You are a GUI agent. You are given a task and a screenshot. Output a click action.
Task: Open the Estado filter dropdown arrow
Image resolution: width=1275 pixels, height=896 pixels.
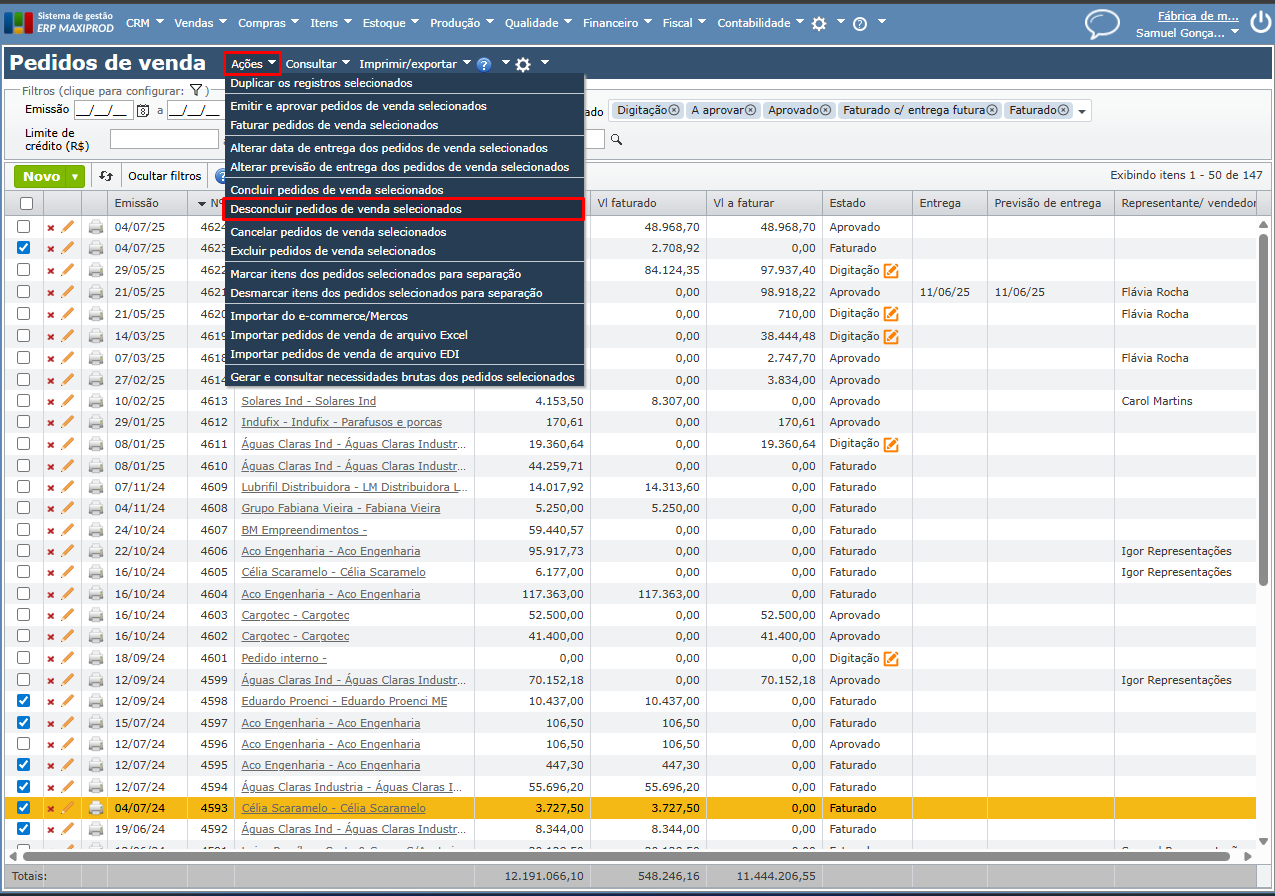(x=1081, y=111)
